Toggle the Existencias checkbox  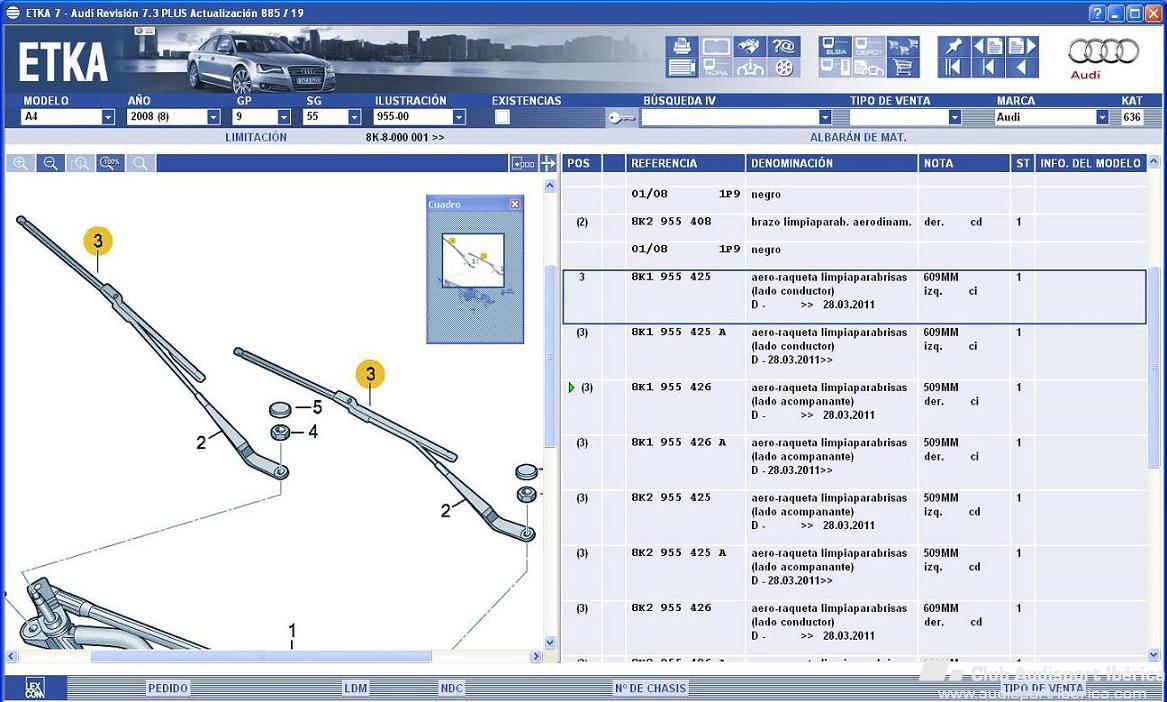[x=502, y=117]
